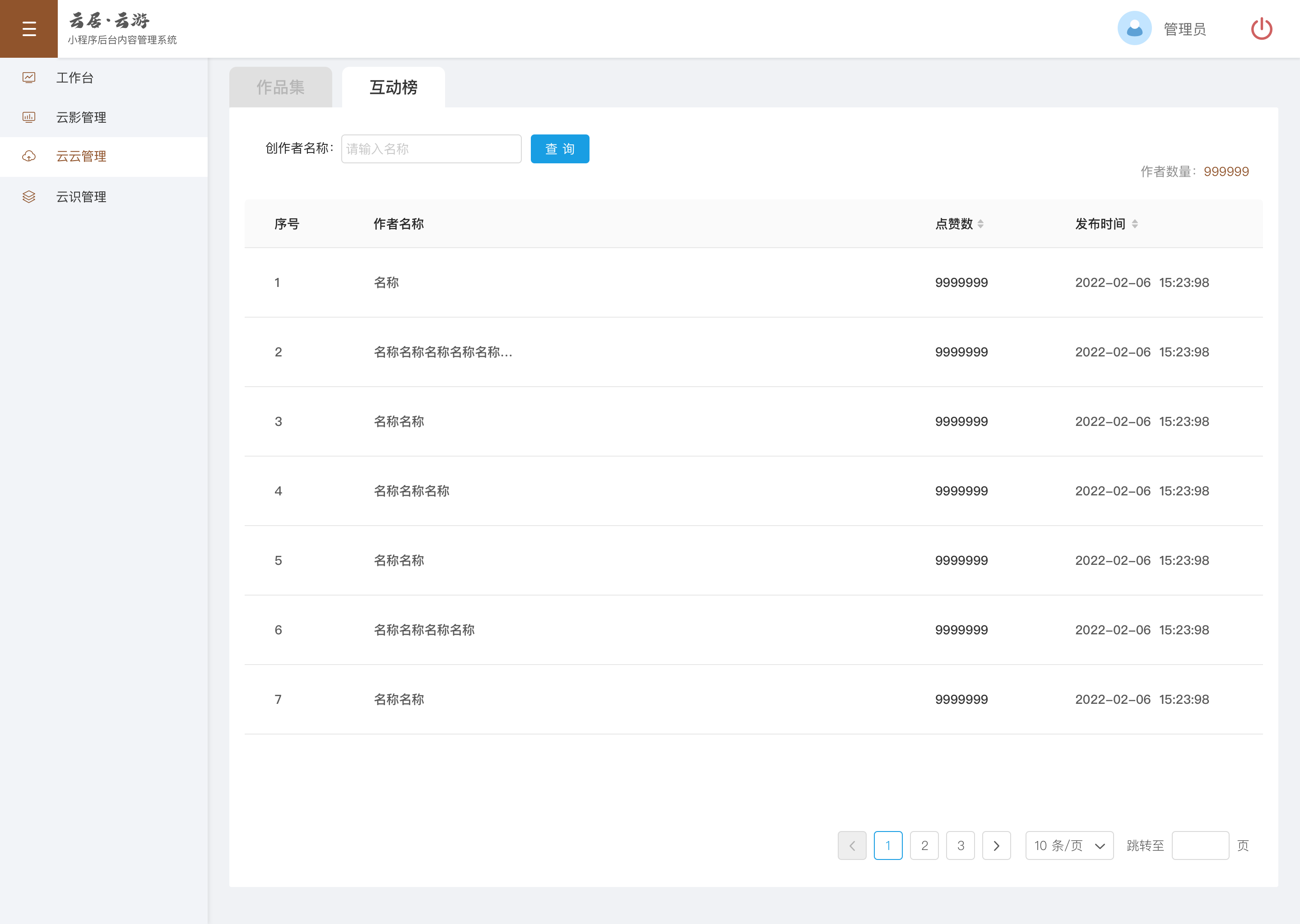Click the 管理员 username text

(1184, 29)
